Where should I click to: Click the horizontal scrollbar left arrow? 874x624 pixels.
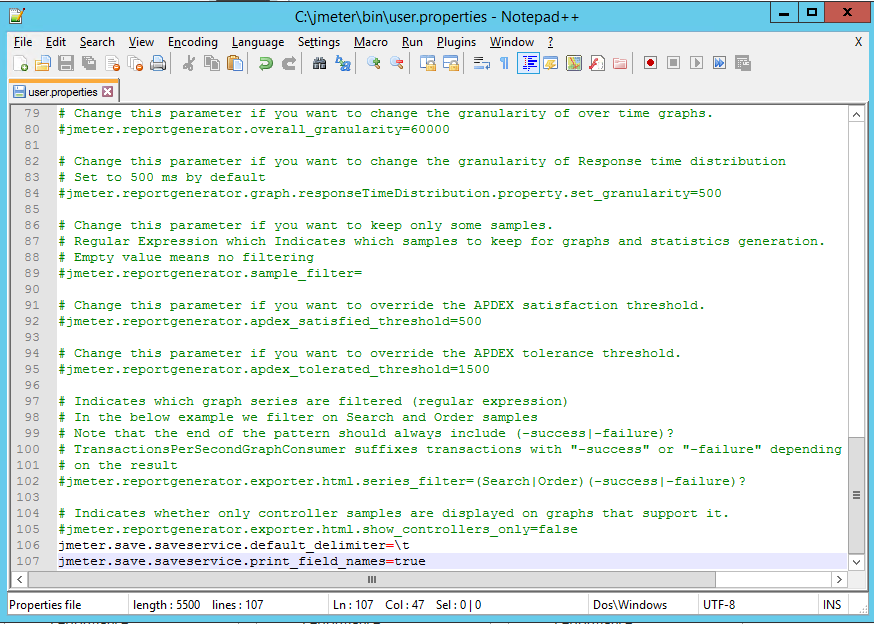click(20, 579)
